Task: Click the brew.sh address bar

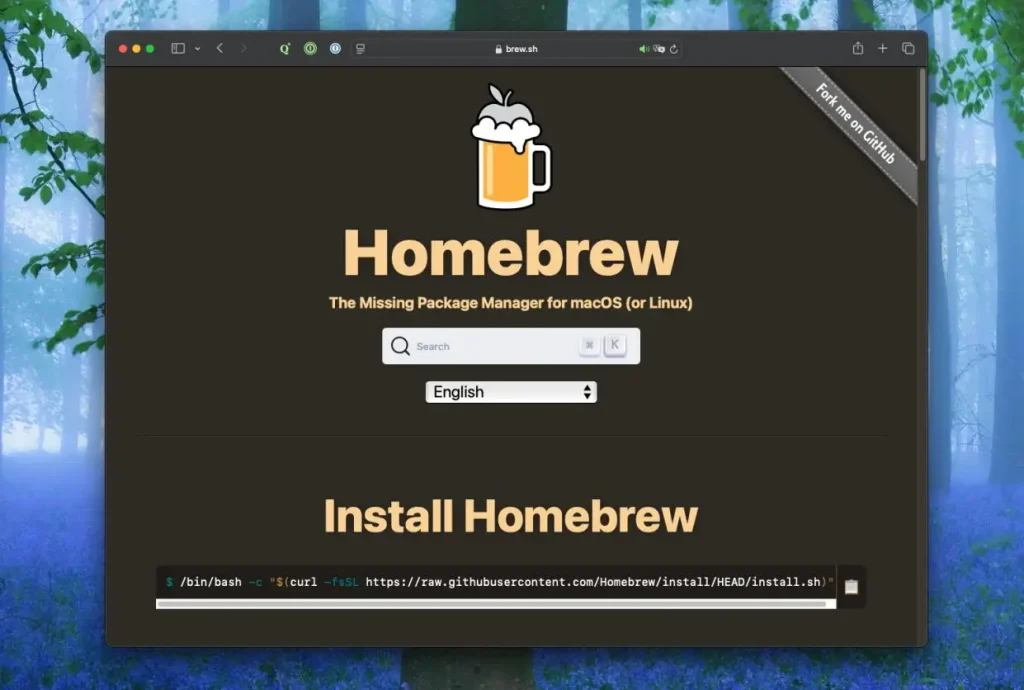Action: 517,49
